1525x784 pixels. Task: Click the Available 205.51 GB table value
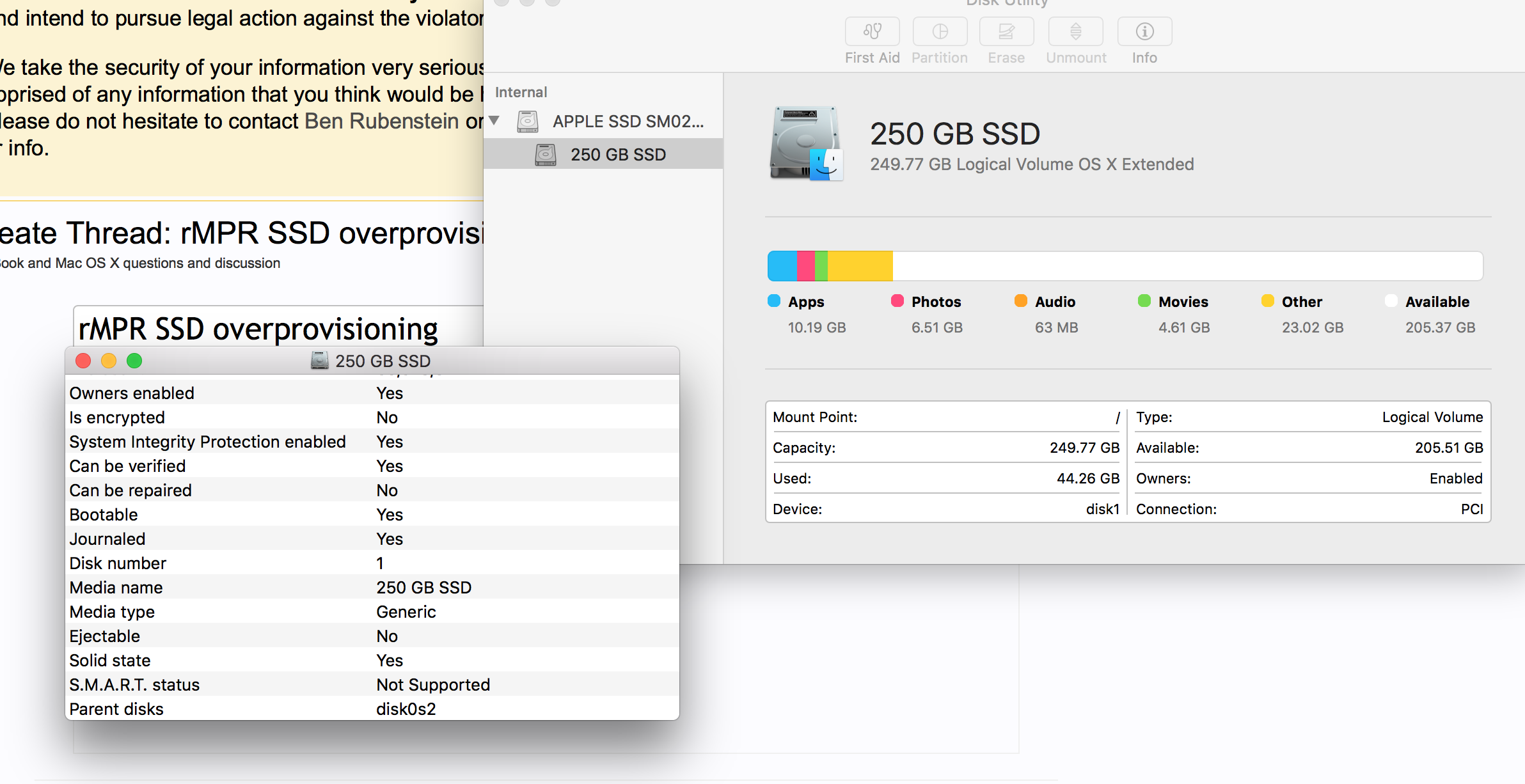coord(1449,448)
